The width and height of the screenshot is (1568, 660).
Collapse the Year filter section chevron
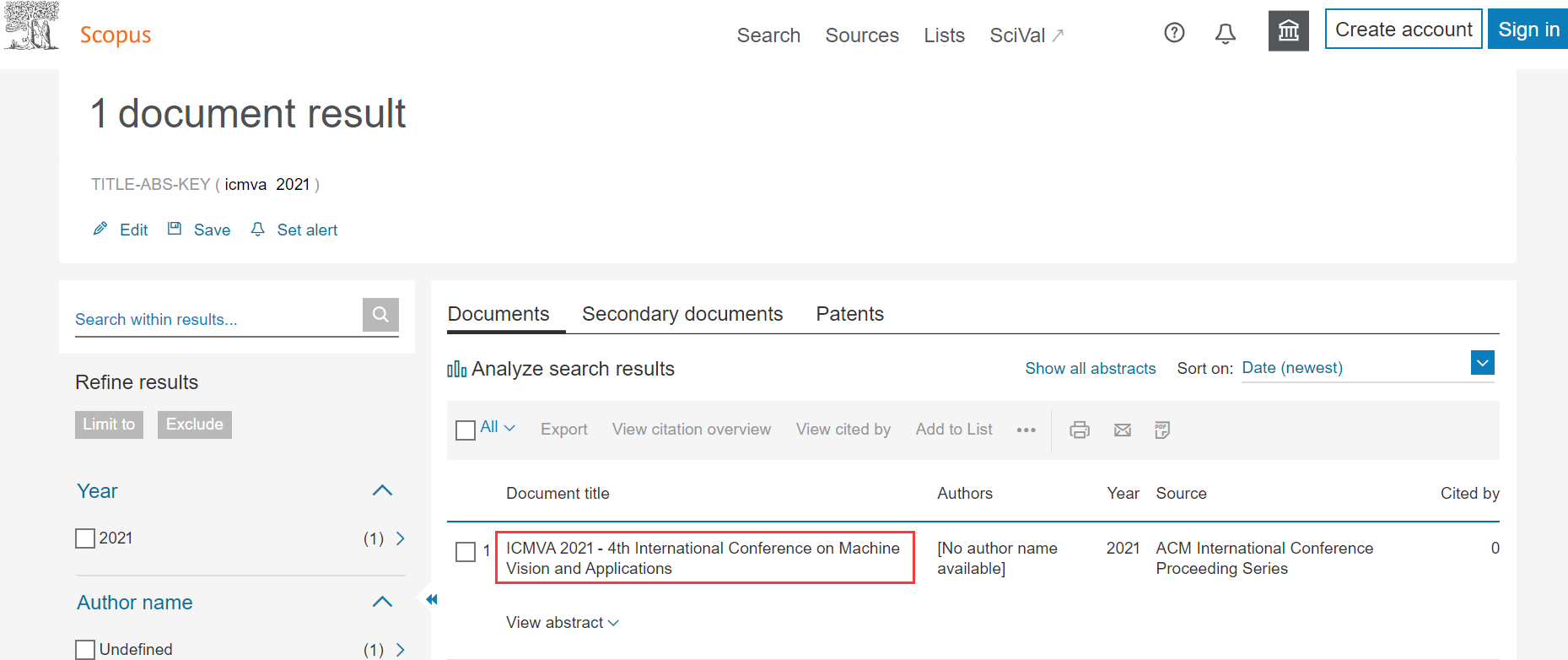click(x=382, y=490)
